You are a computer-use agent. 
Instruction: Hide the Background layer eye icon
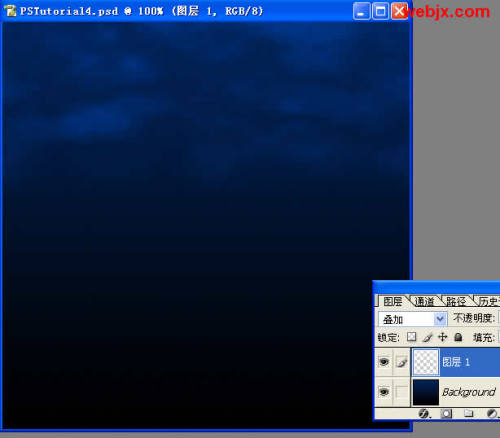click(384, 392)
